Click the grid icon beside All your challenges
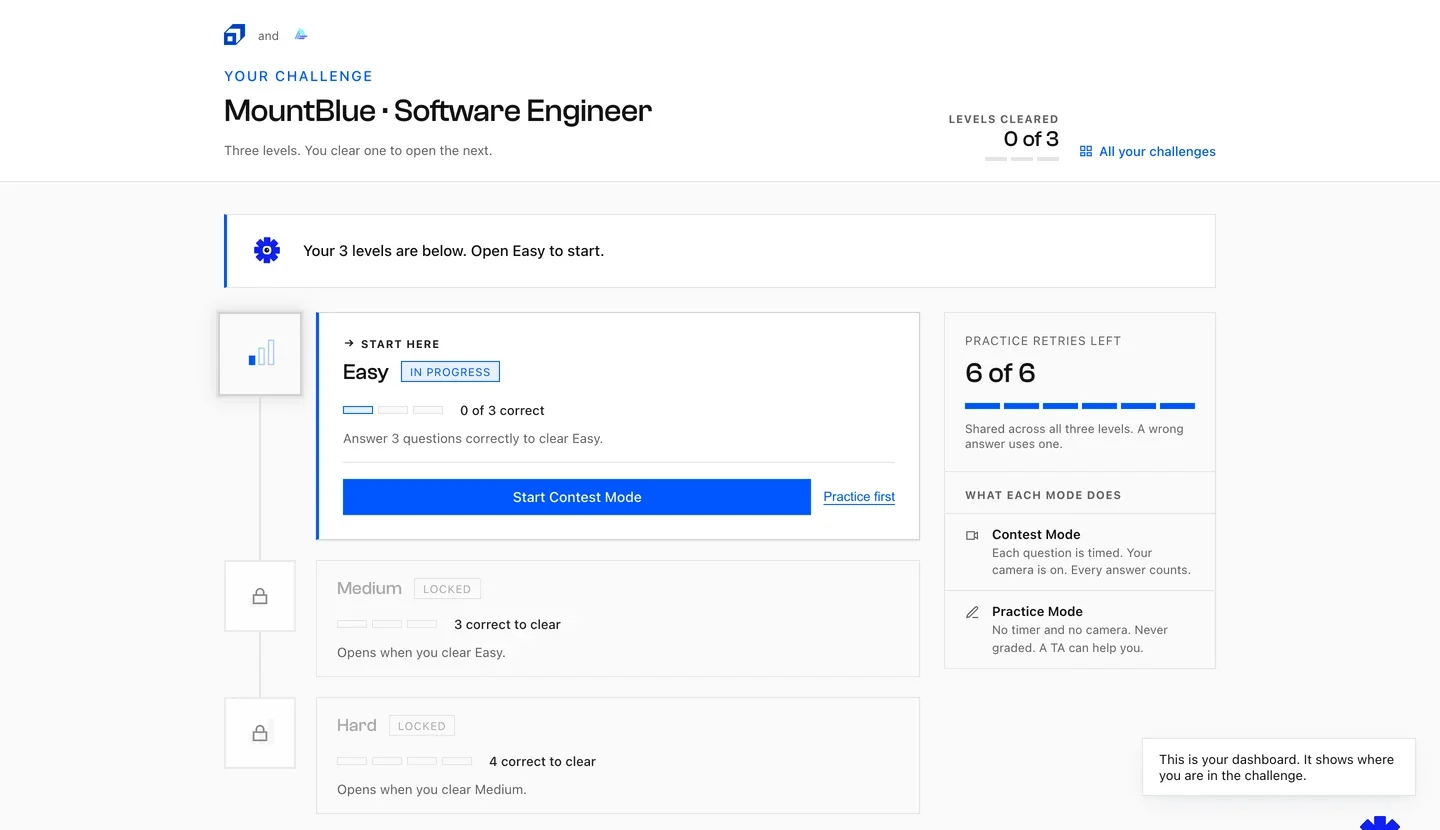The image size is (1440, 830). click(x=1086, y=151)
